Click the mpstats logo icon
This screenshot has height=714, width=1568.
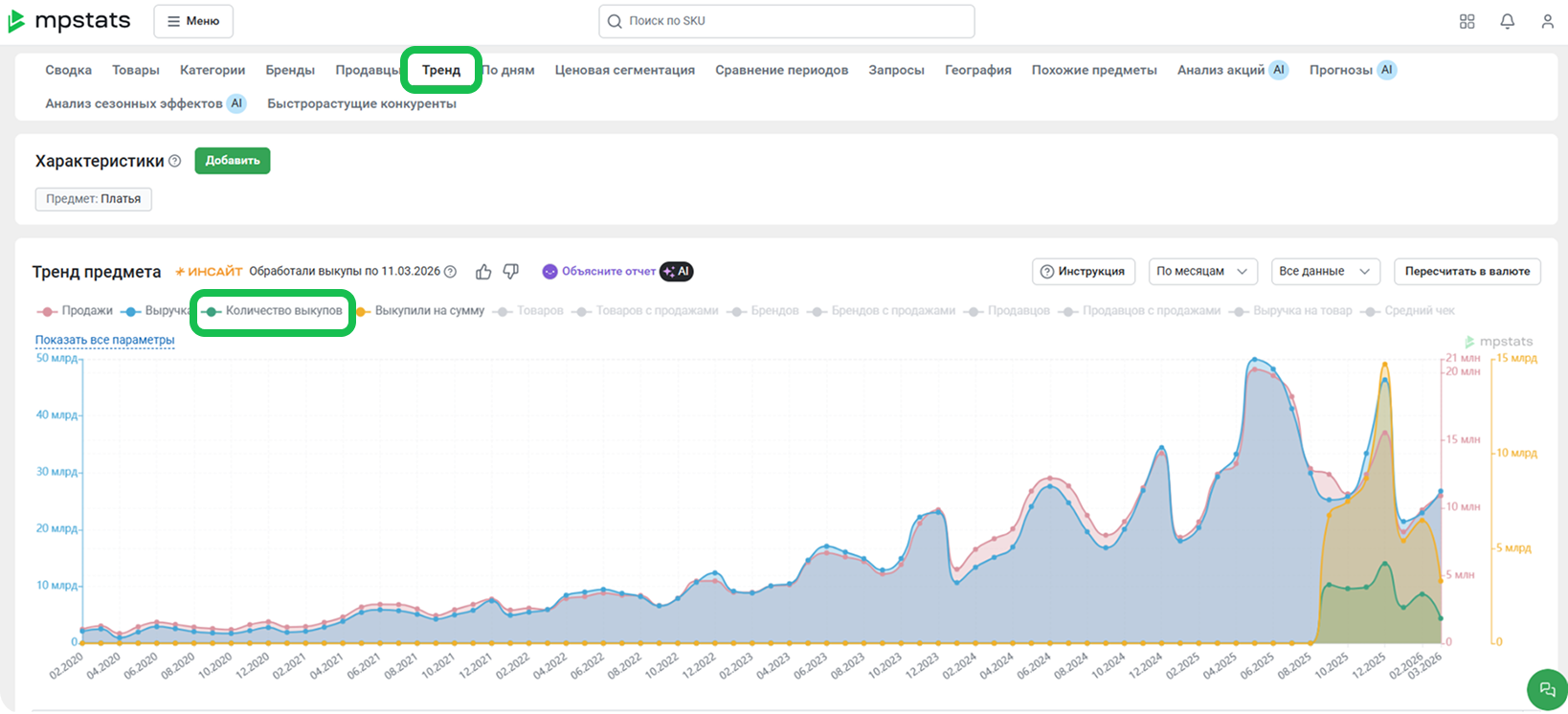[x=16, y=21]
